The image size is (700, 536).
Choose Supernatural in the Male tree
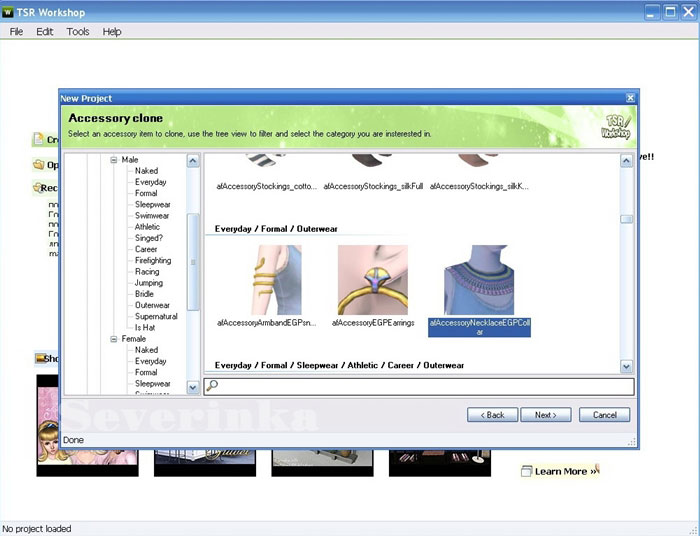point(156,317)
